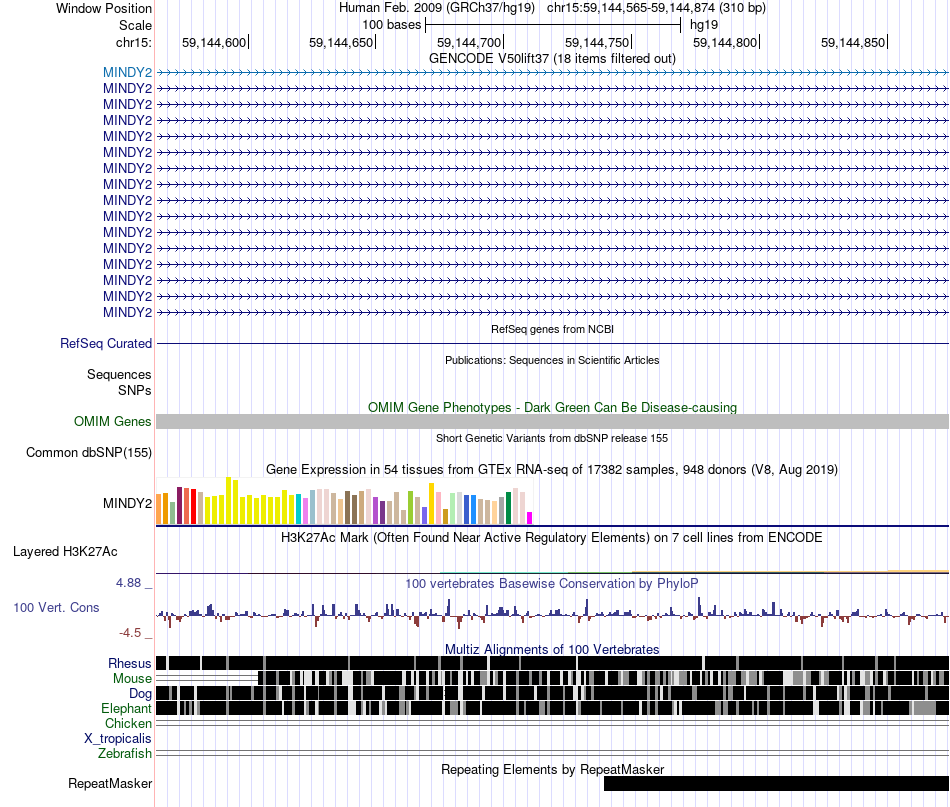Click the 100 bases scale bar
This screenshot has height=807, width=950.
coord(553,25)
